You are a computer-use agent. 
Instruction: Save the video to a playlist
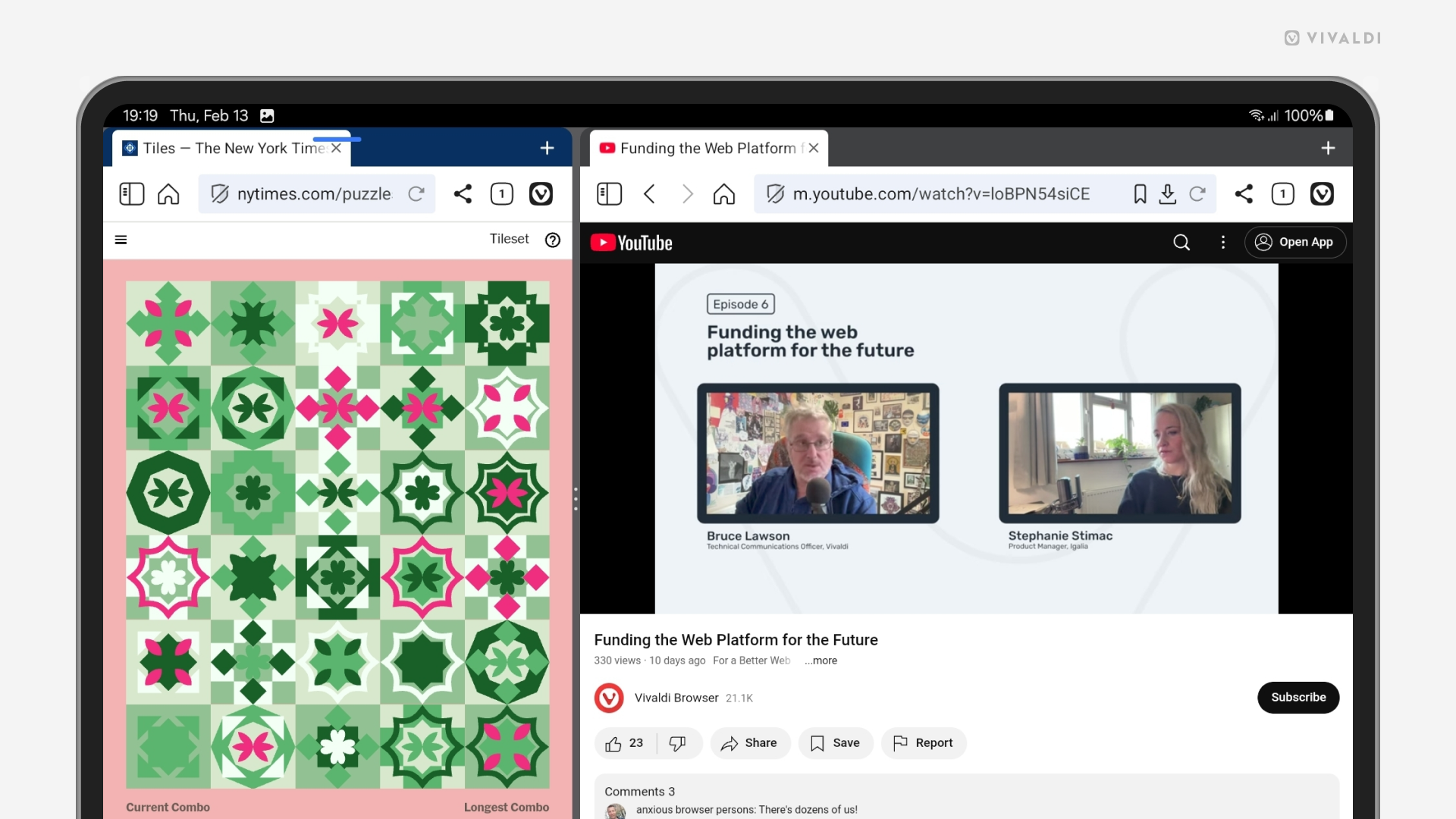click(x=836, y=743)
